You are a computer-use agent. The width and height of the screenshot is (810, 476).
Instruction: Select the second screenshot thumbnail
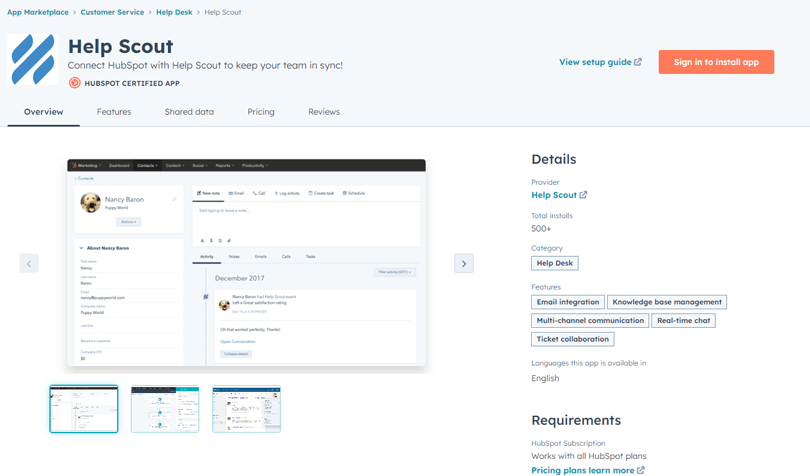(165, 409)
